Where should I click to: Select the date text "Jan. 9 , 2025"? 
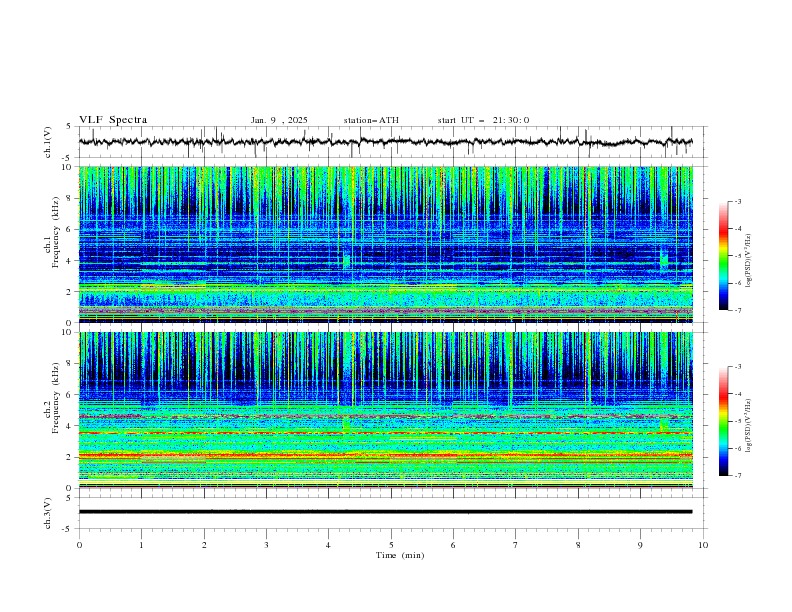tap(279, 120)
